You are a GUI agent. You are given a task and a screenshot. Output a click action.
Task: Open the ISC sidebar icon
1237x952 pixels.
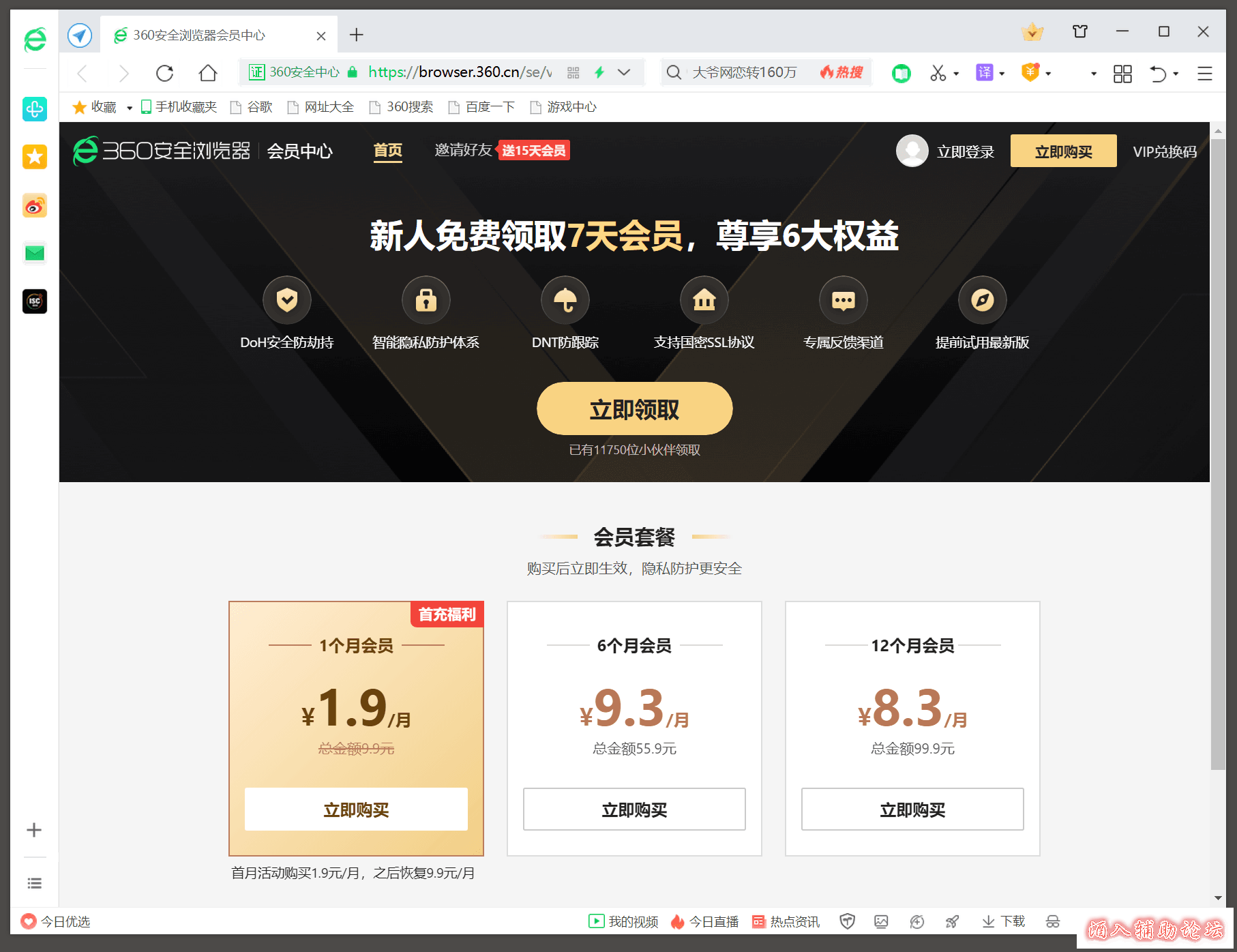pos(35,301)
